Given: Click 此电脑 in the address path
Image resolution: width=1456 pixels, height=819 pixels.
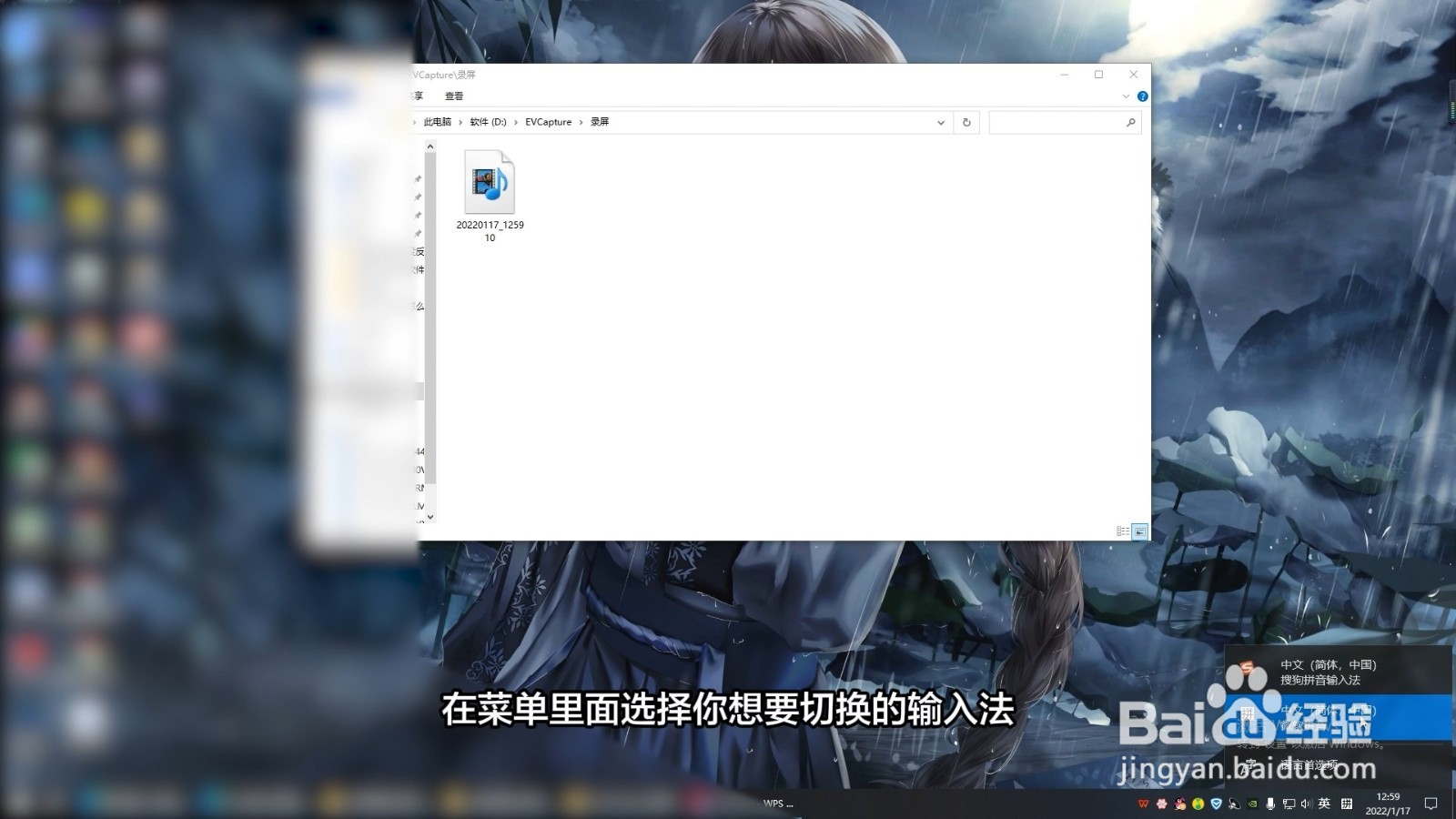Looking at the screenshot, I should click(x=437, y=122).
